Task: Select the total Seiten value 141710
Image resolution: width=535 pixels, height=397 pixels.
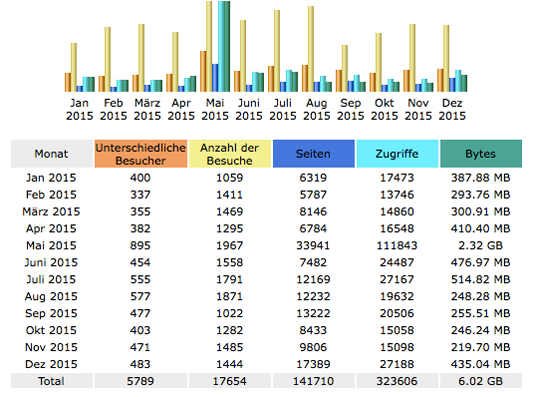Action: (313, 381)
